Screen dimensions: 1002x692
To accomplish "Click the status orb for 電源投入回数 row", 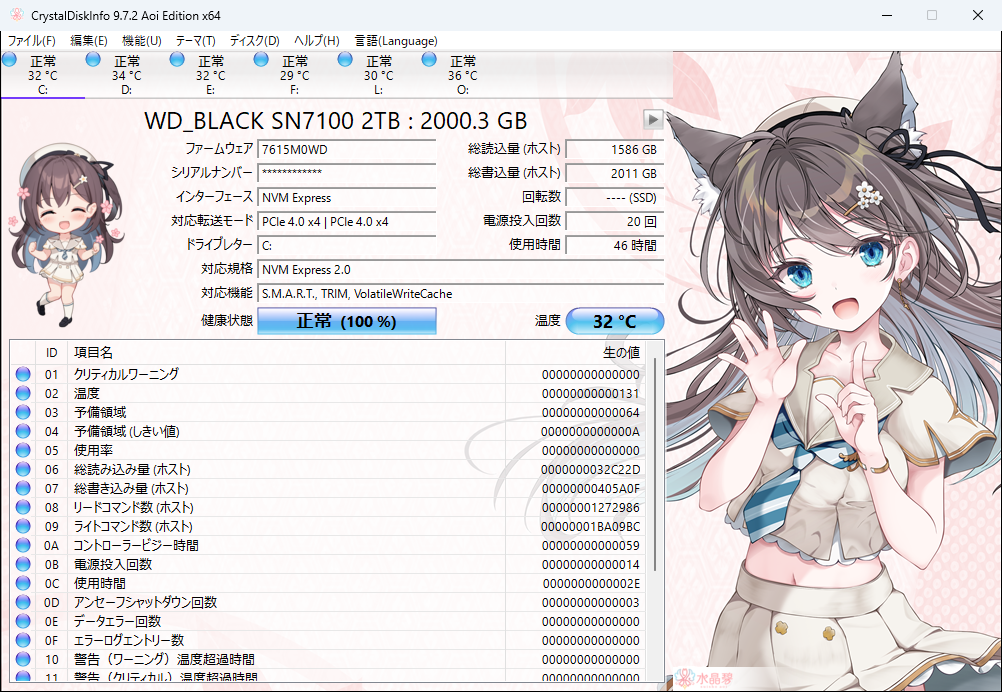I will tap(23, 565).
